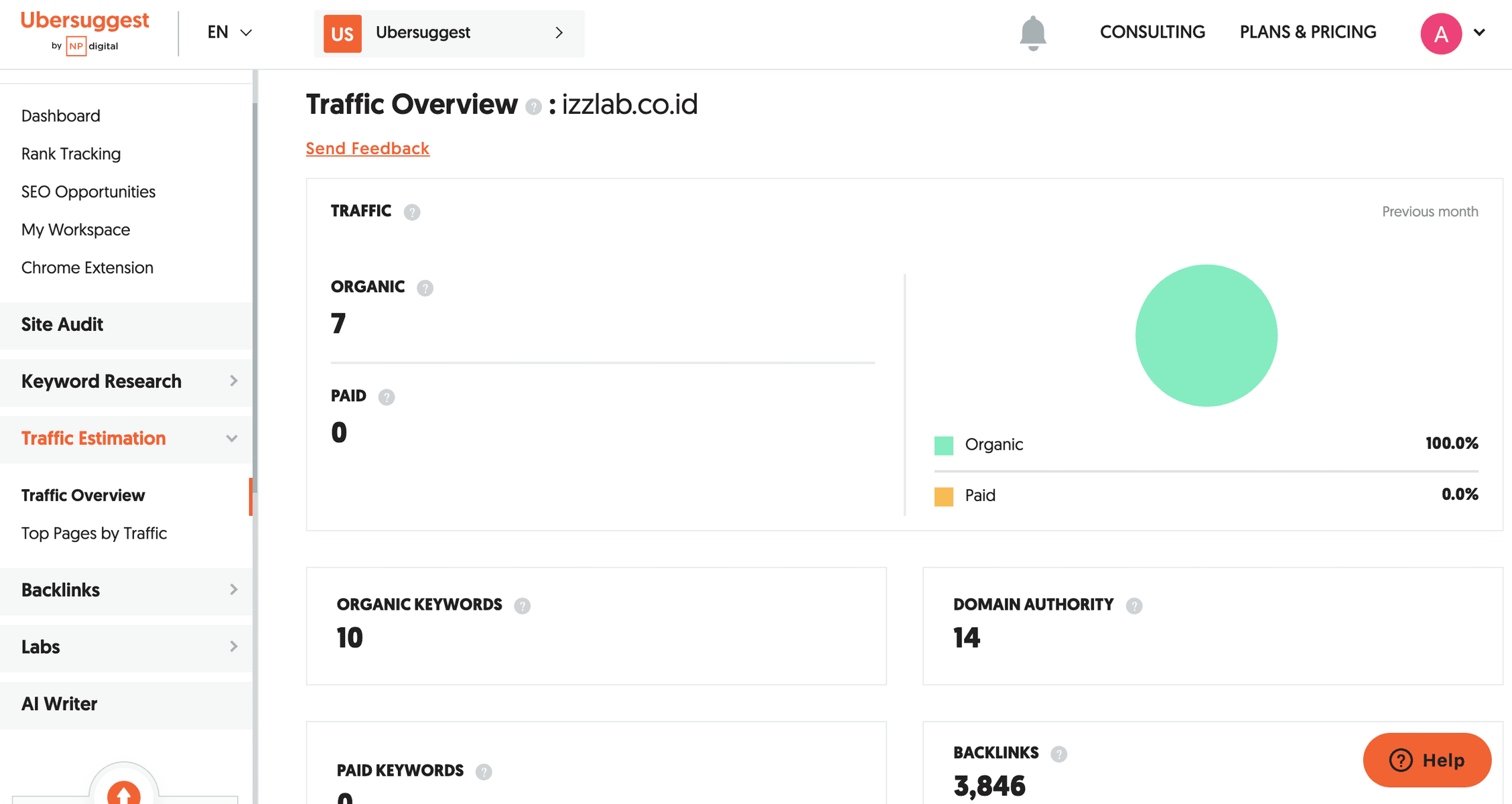Click the green Organic legend swatch

(943, 446)
